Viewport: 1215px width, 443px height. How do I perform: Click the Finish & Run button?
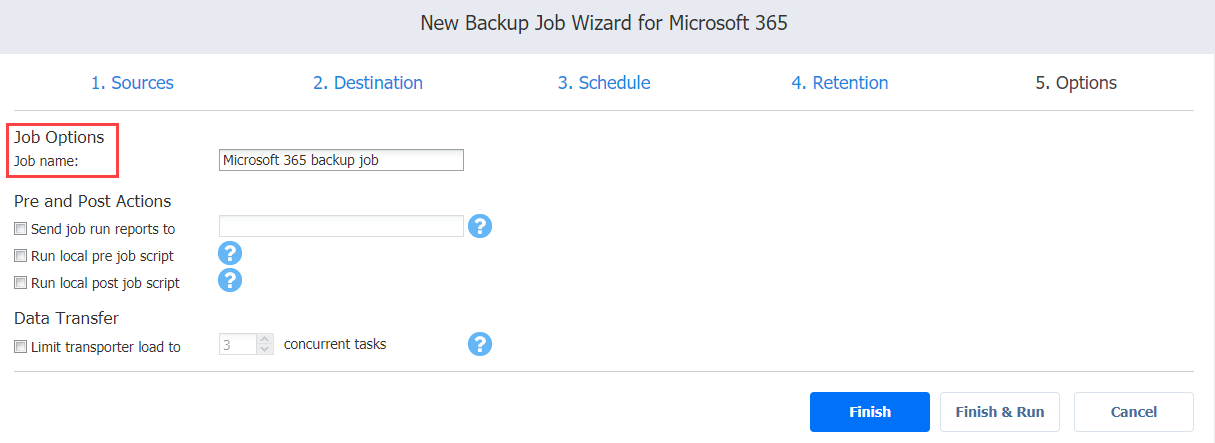pyautogui.click(x=1000, y=412)
